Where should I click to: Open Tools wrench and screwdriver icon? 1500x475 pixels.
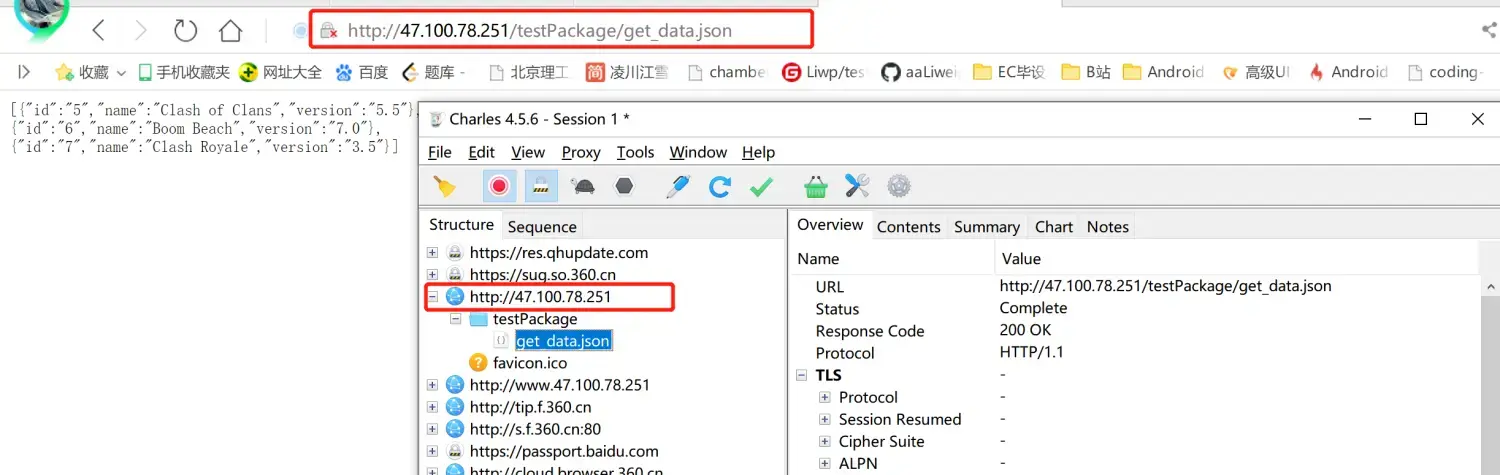pos(857,186)
